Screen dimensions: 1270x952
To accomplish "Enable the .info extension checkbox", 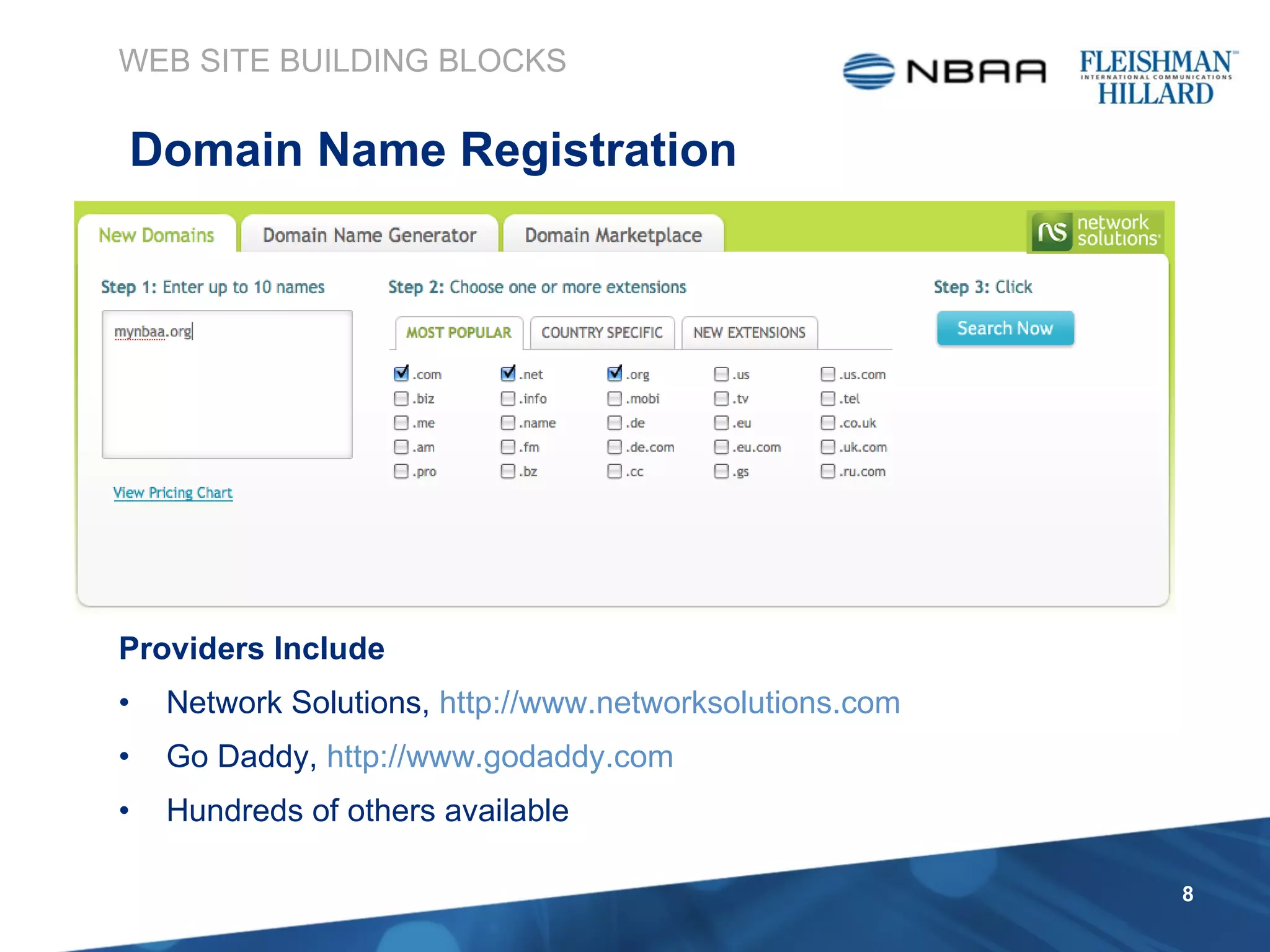I will pos(508,399).
